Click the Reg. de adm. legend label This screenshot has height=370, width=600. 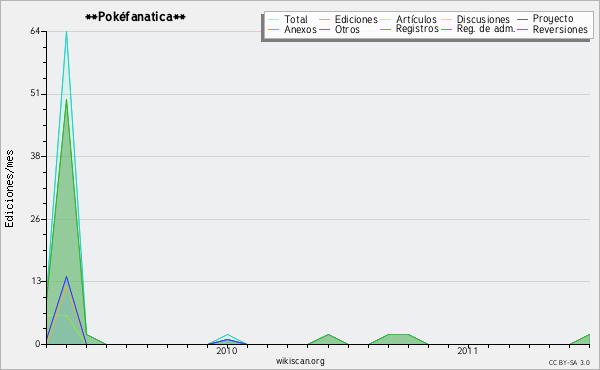pos(486,29)
